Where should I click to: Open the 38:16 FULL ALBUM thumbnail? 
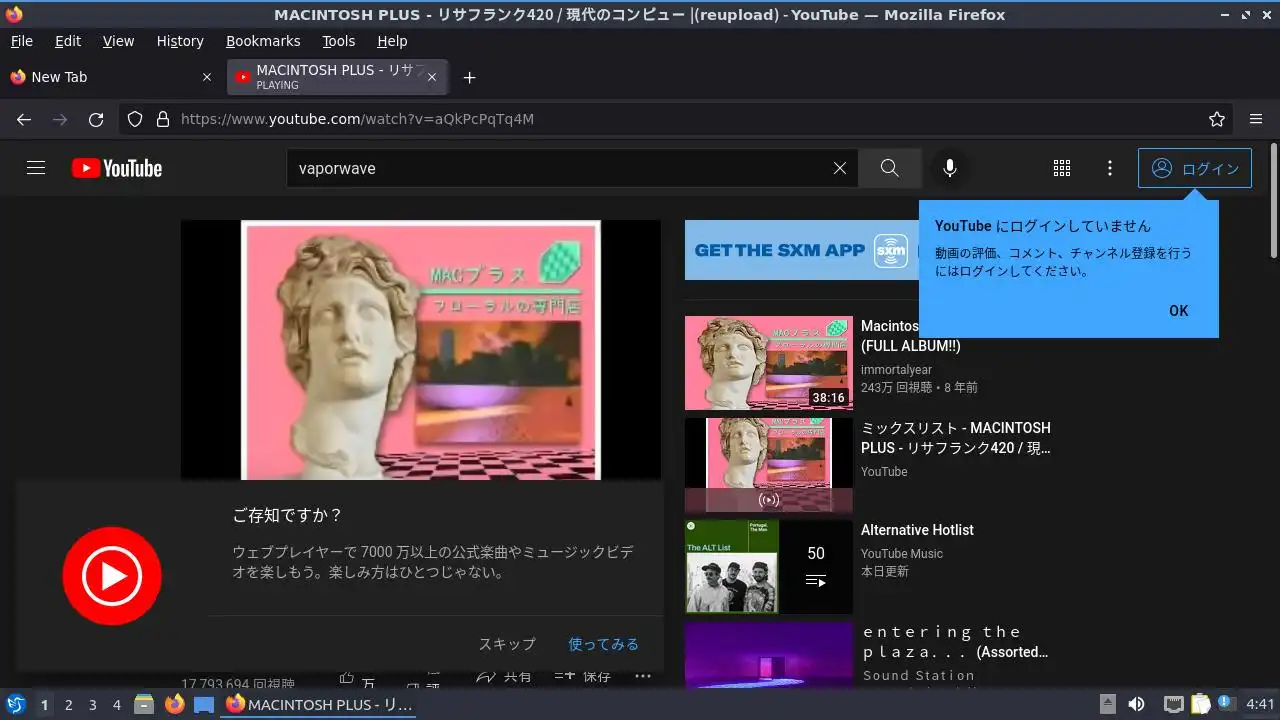click(769, 363)
